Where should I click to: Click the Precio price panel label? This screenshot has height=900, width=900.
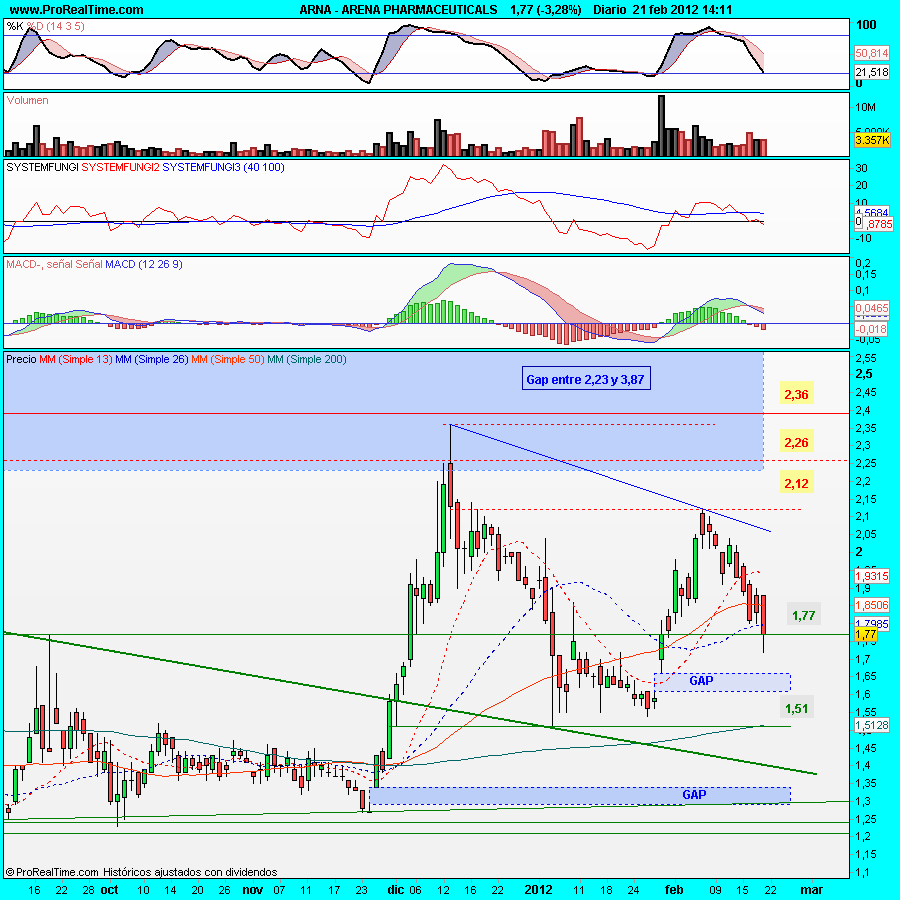(21, 359)
